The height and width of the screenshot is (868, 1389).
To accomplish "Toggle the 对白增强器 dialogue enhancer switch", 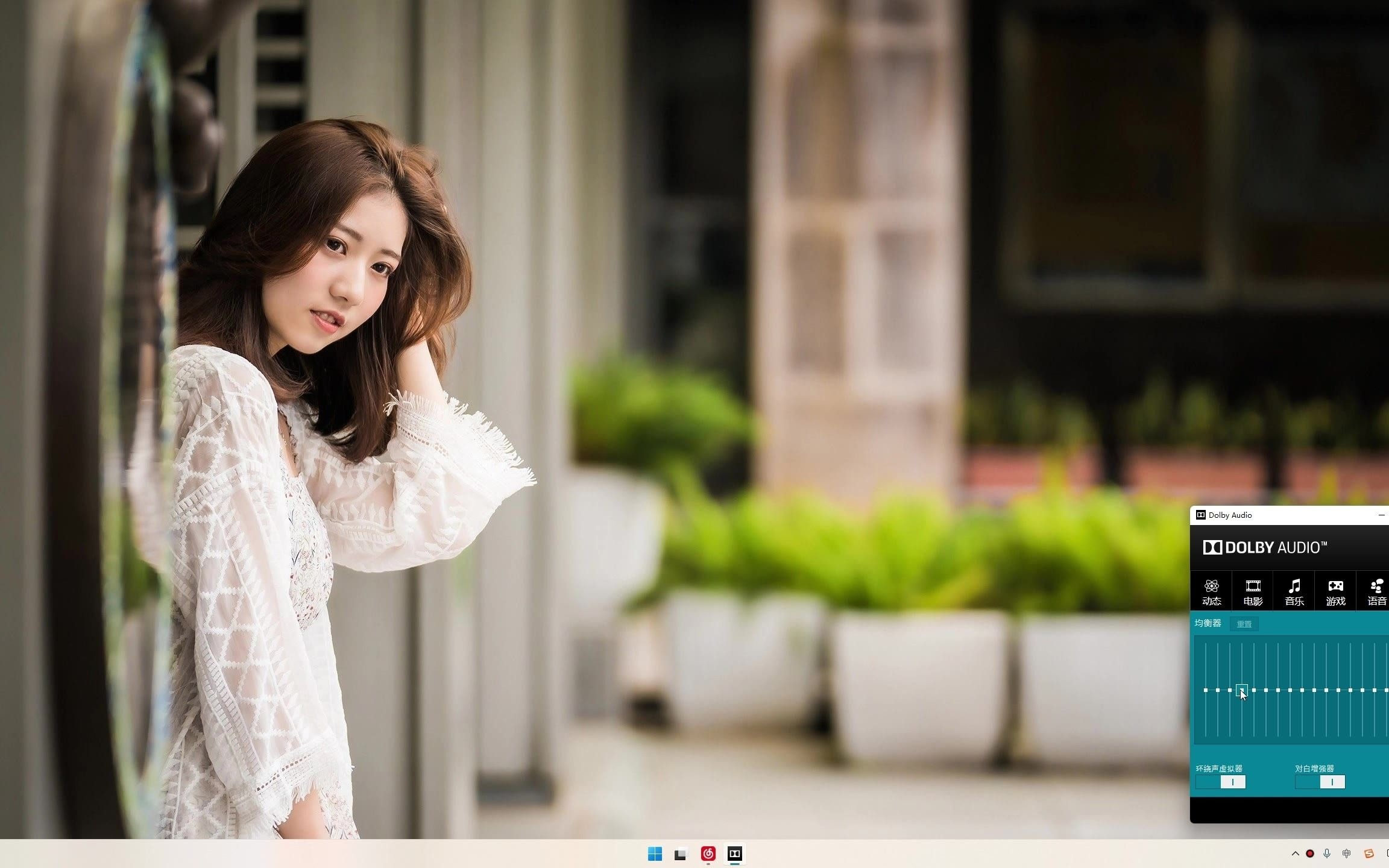I will click(1320, 782).
